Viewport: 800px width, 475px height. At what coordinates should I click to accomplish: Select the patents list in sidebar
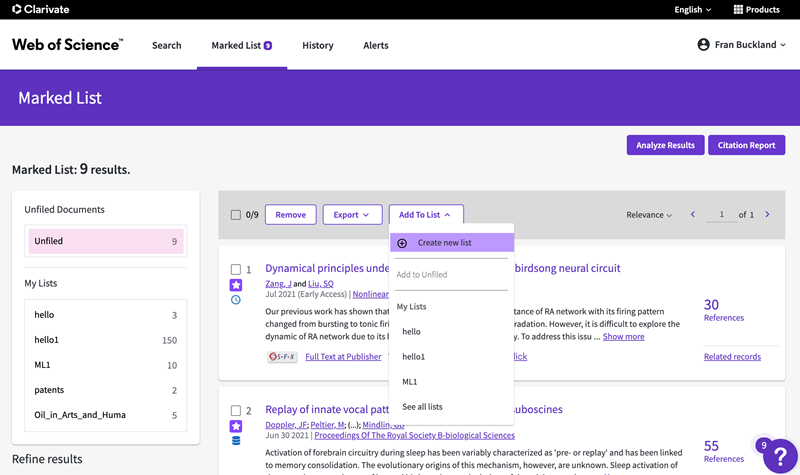106,390
